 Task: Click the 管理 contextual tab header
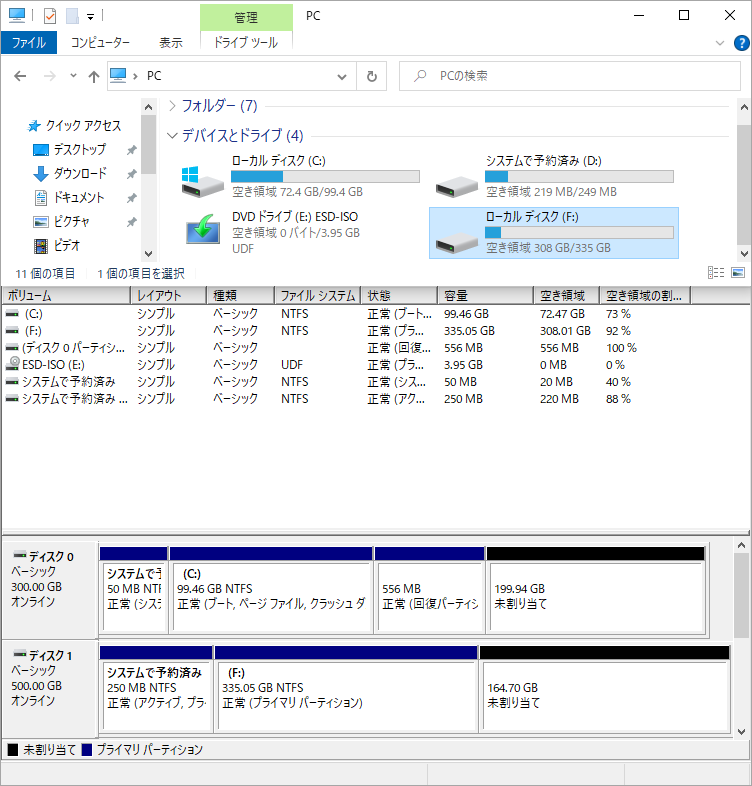coord(246,18)
